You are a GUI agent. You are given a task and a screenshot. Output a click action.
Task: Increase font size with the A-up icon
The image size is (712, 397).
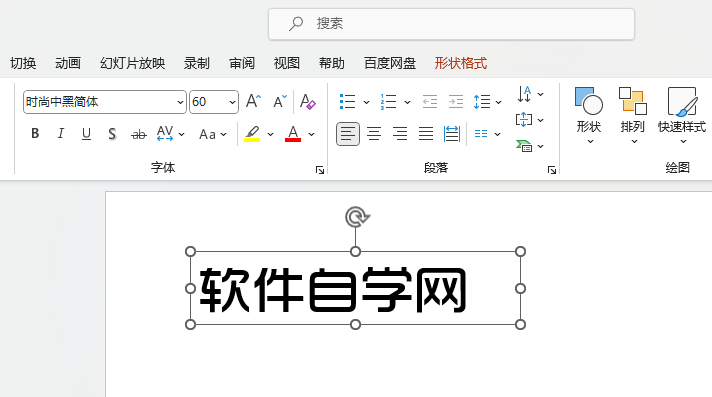(254, 101)
